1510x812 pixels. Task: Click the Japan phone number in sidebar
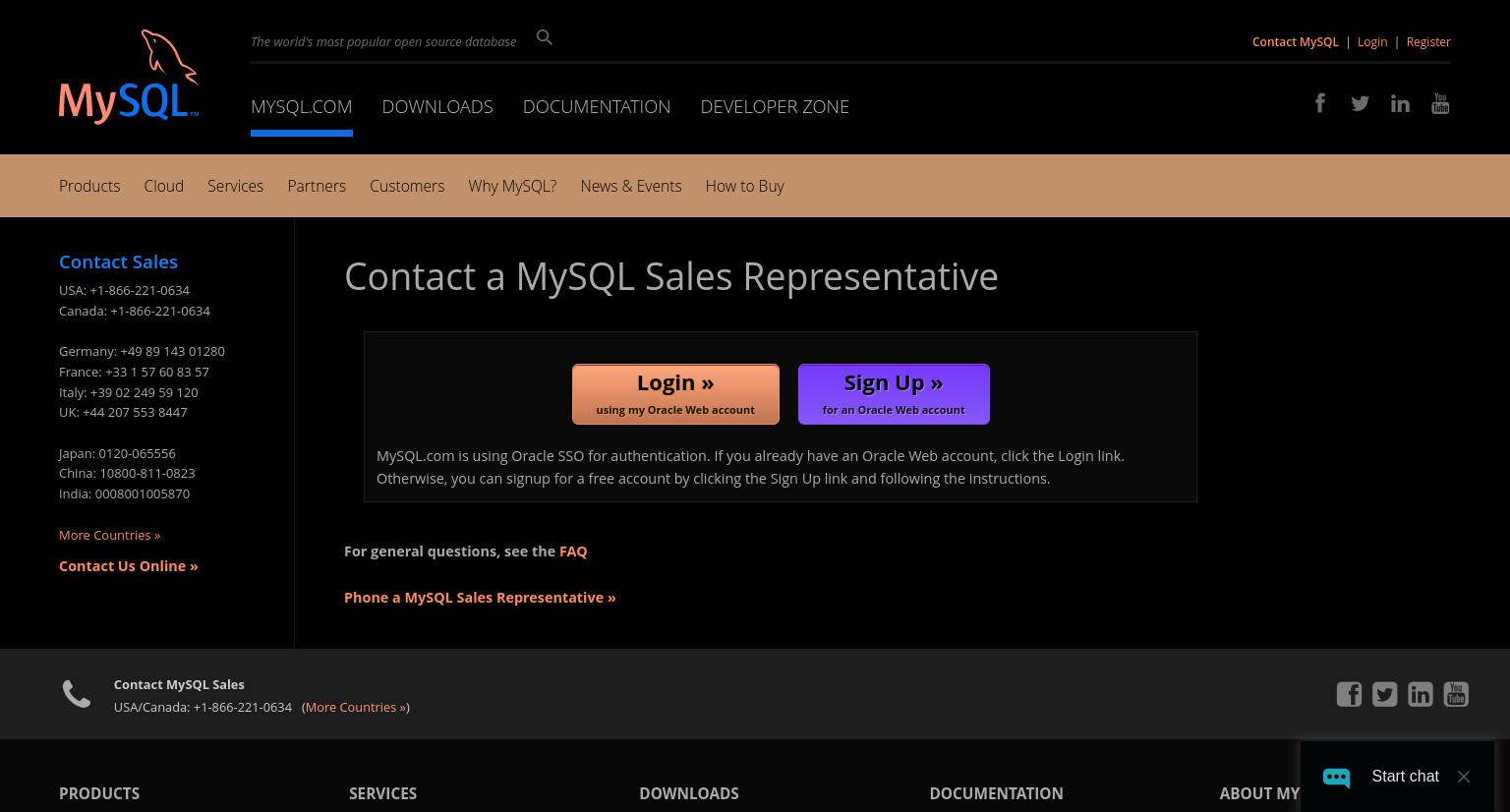[x=137, y=453]
